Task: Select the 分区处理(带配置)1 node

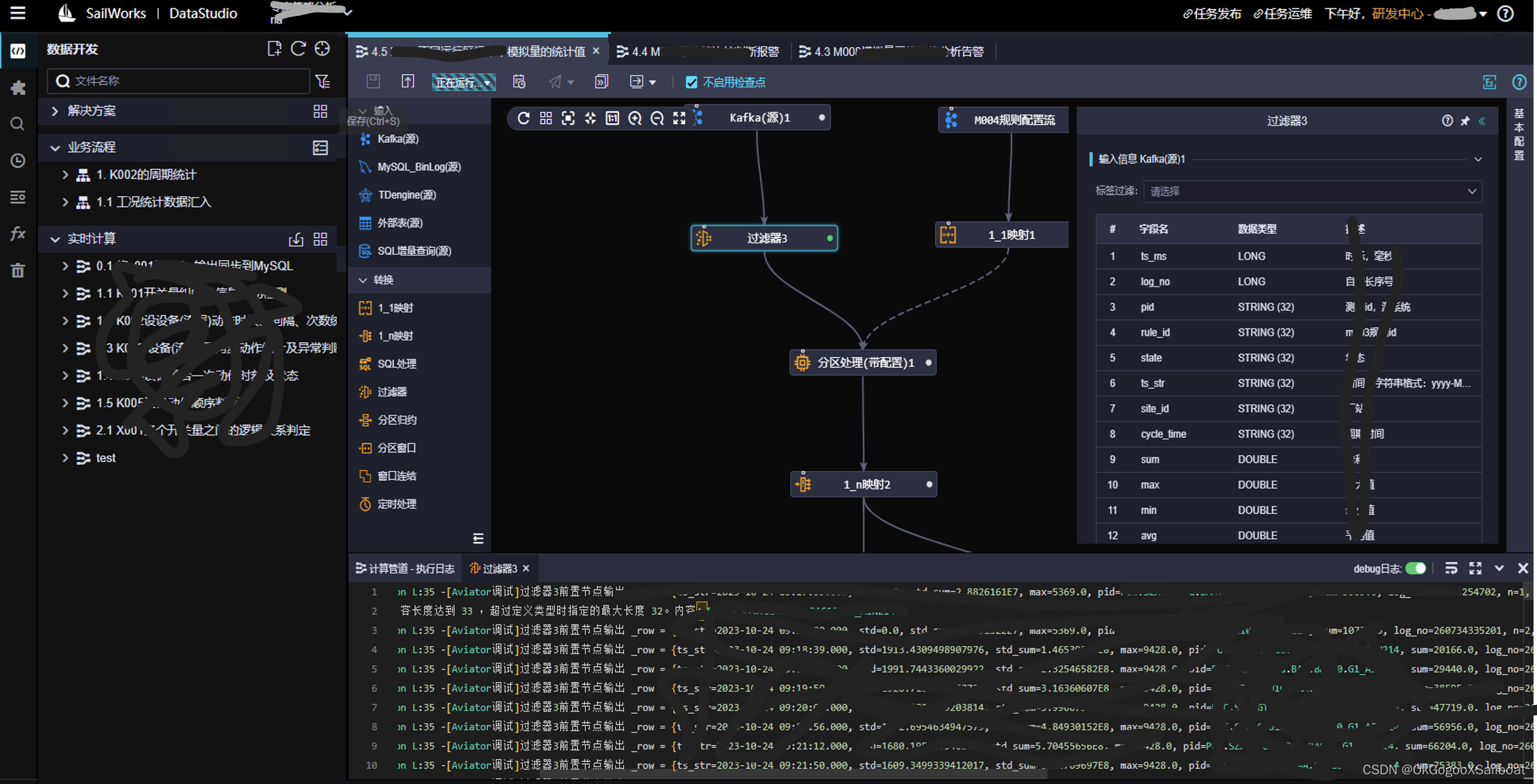Action: coord(863,362)
